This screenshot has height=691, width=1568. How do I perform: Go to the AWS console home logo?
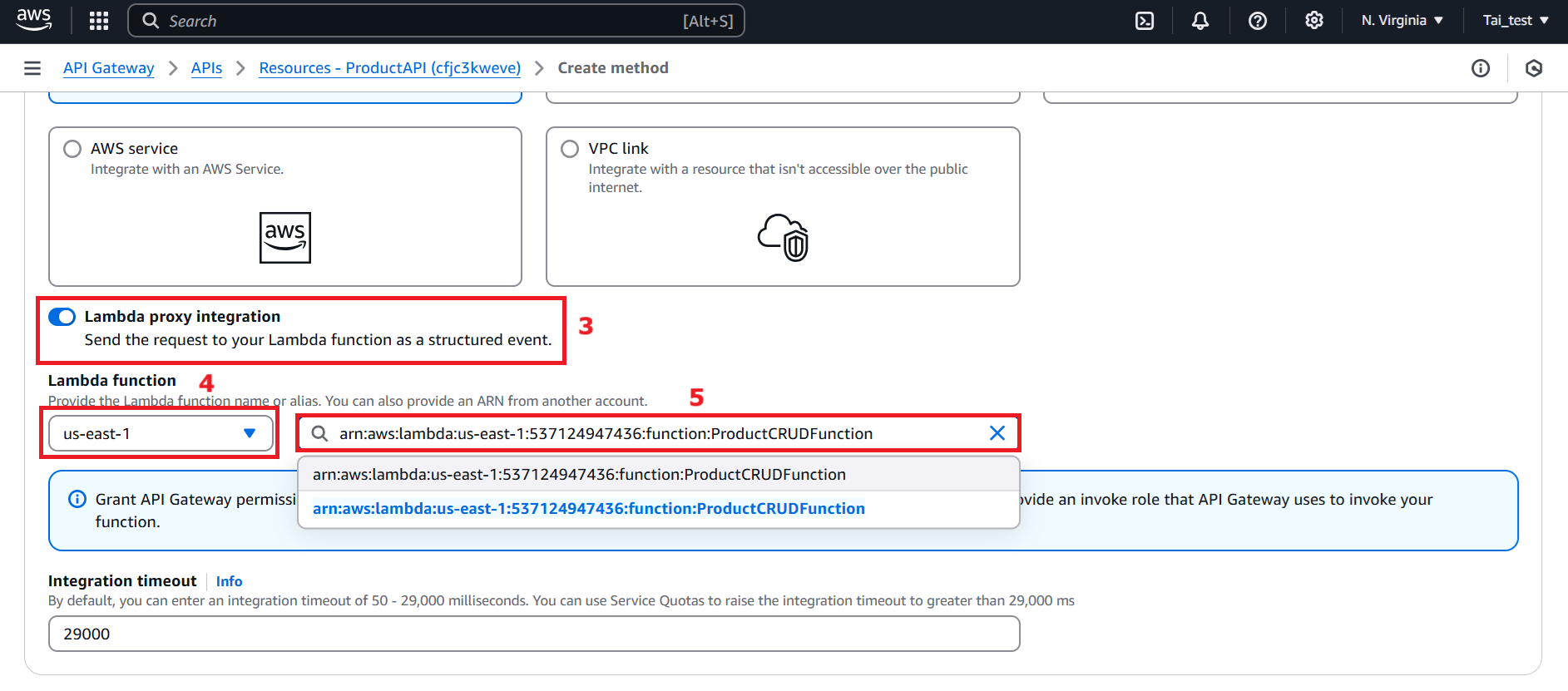coord(34,20)
